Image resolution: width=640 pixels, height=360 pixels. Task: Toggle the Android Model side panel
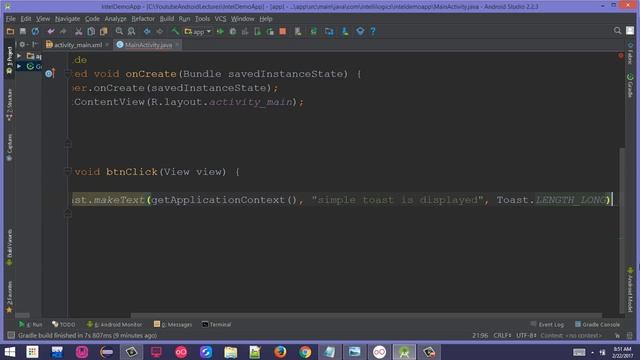630,290
